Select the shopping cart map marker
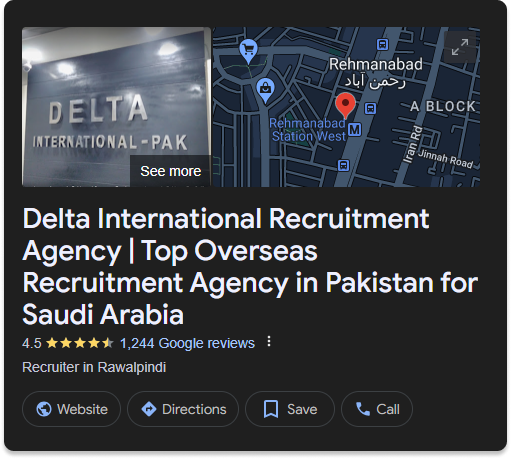 (x=248, y=51)
